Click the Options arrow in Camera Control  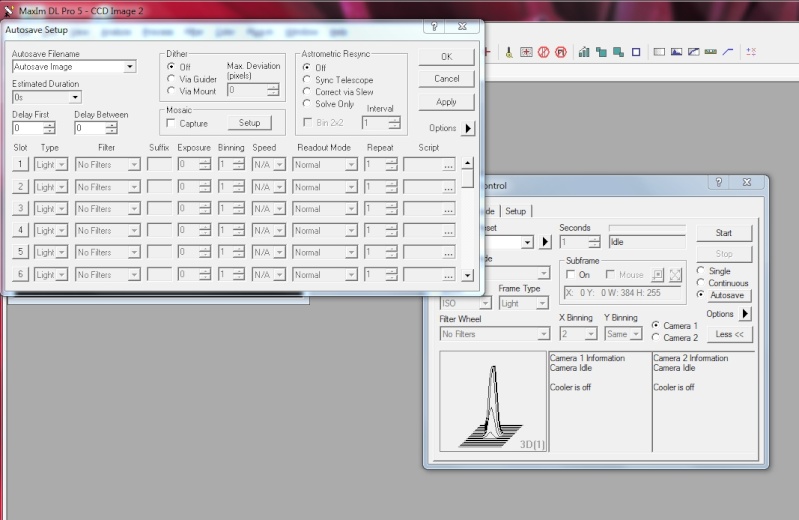(x=745, y=314)
